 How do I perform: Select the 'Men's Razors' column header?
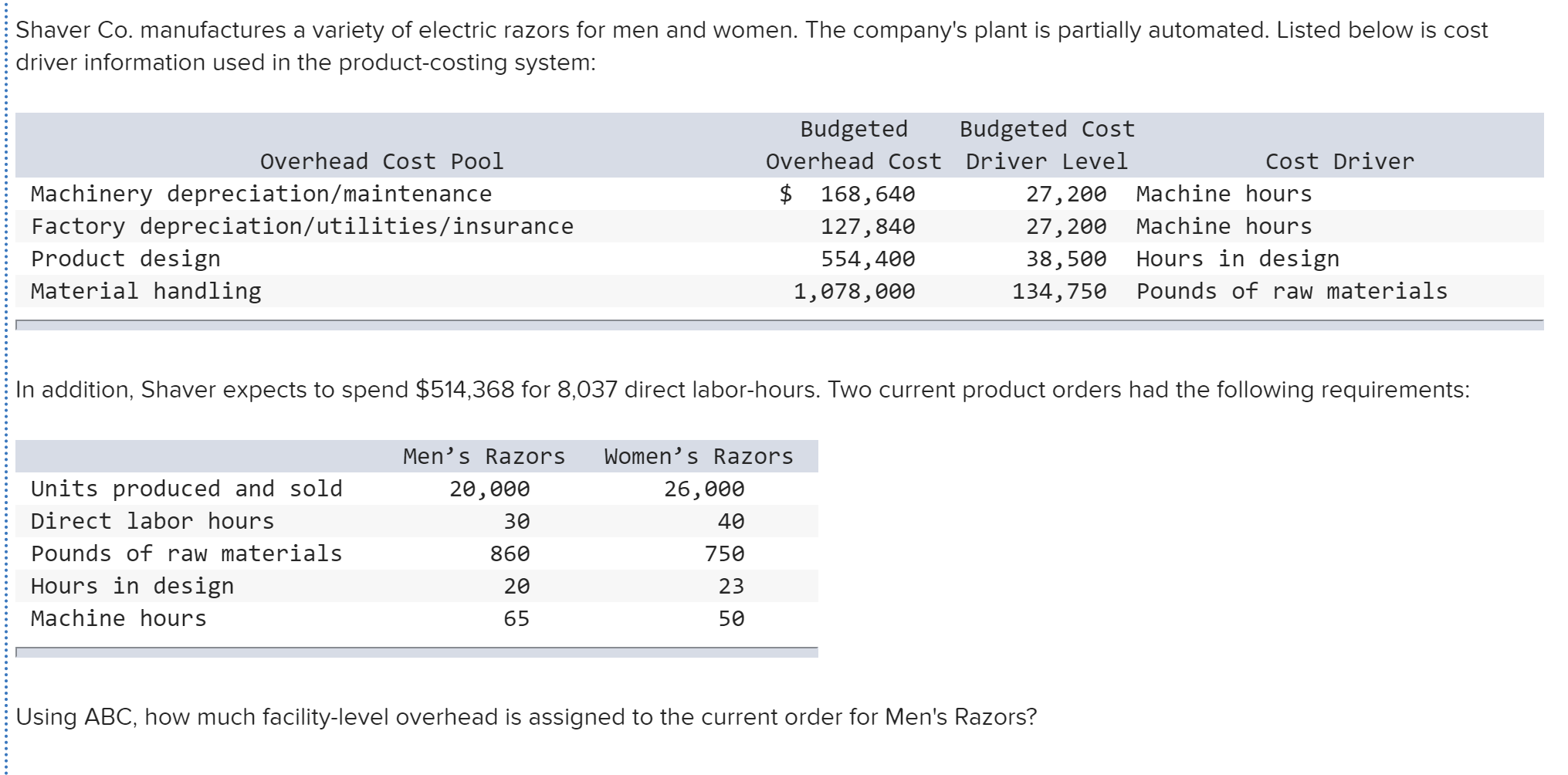click(484, 456)
